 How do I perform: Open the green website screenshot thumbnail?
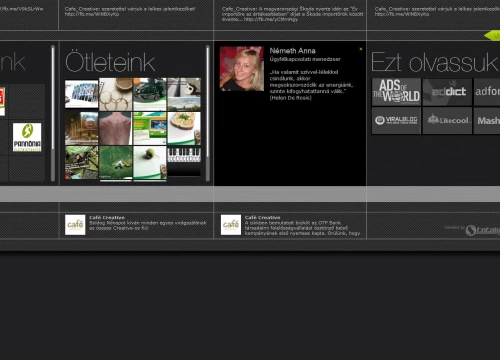[150, 128]
